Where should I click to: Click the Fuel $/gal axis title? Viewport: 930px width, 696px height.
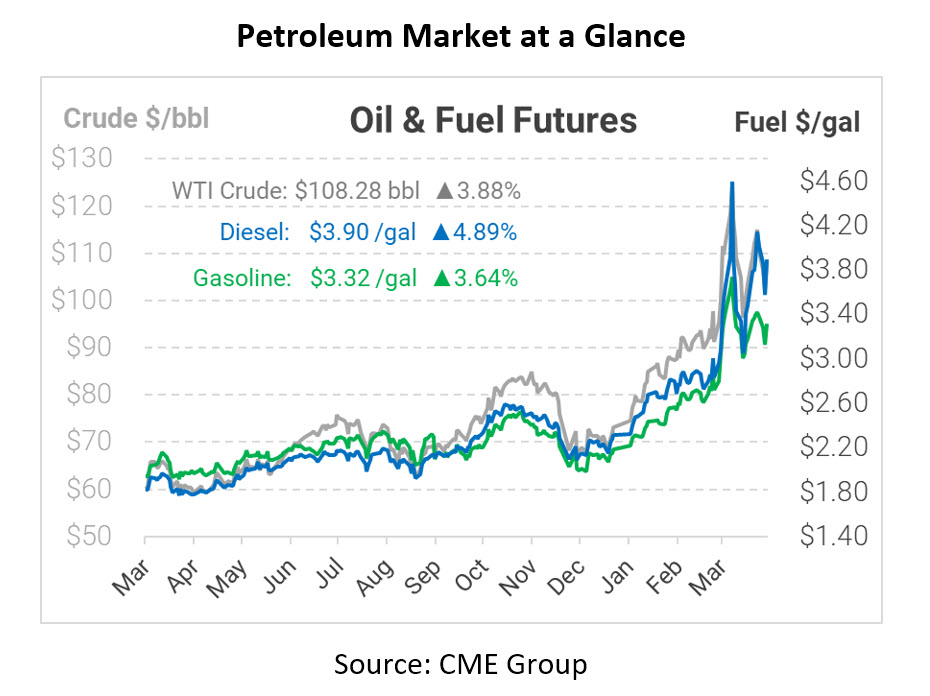(797, 122)
